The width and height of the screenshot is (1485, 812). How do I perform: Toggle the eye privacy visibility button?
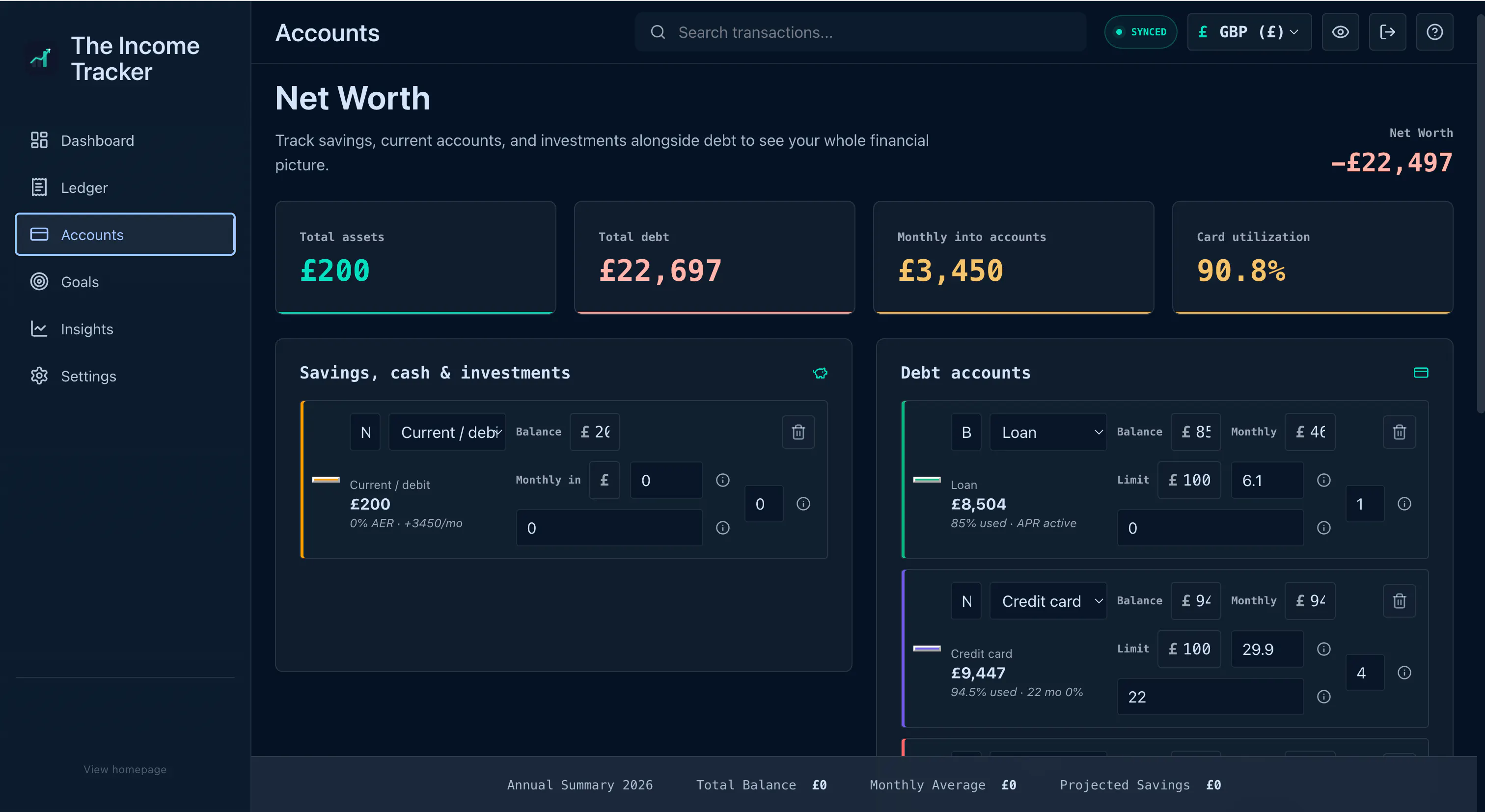point(1340,32)
